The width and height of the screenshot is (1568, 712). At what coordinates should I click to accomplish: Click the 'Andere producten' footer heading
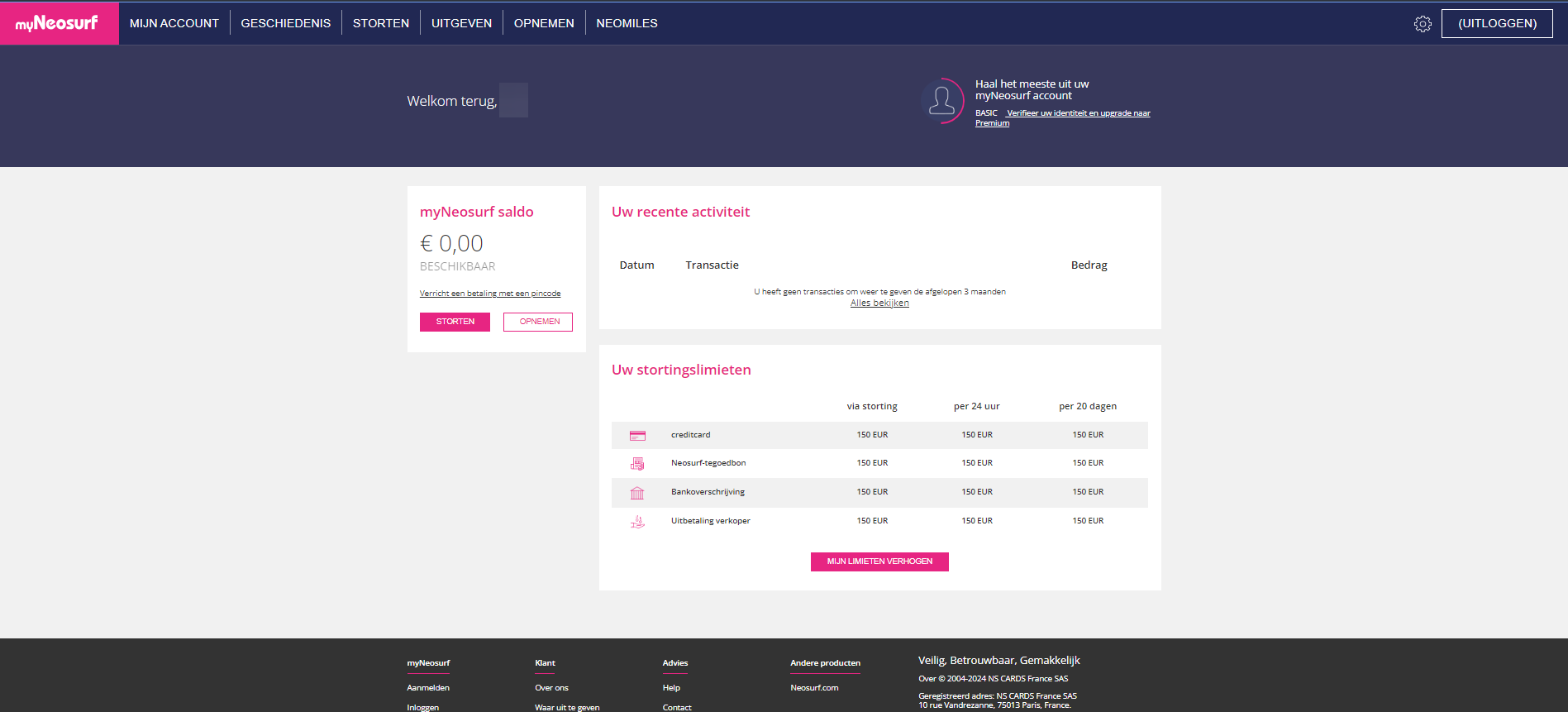coord(825,663)
